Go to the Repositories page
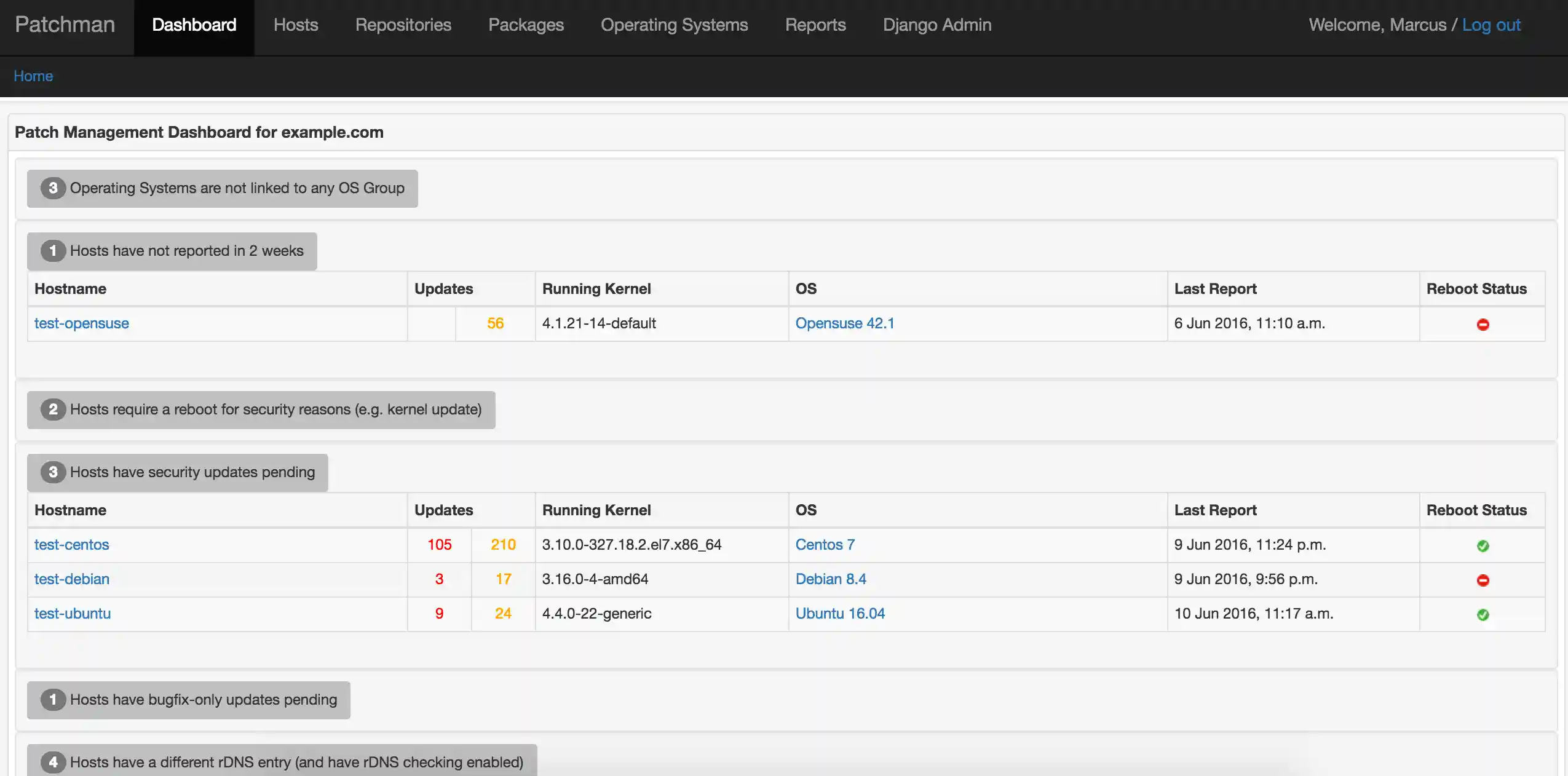This screenshot has height=776, width=1568. pyautogui.click(x=403, y=25)
